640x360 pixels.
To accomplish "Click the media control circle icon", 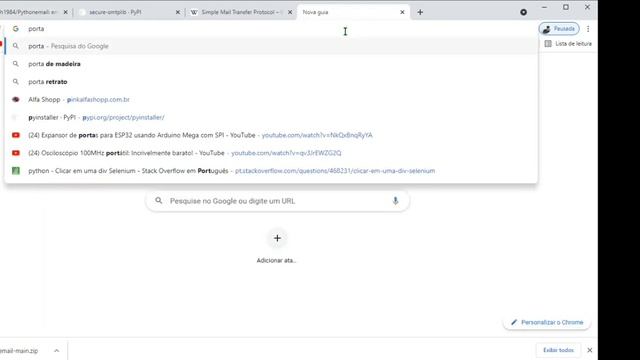I will (x=523, y=12).
